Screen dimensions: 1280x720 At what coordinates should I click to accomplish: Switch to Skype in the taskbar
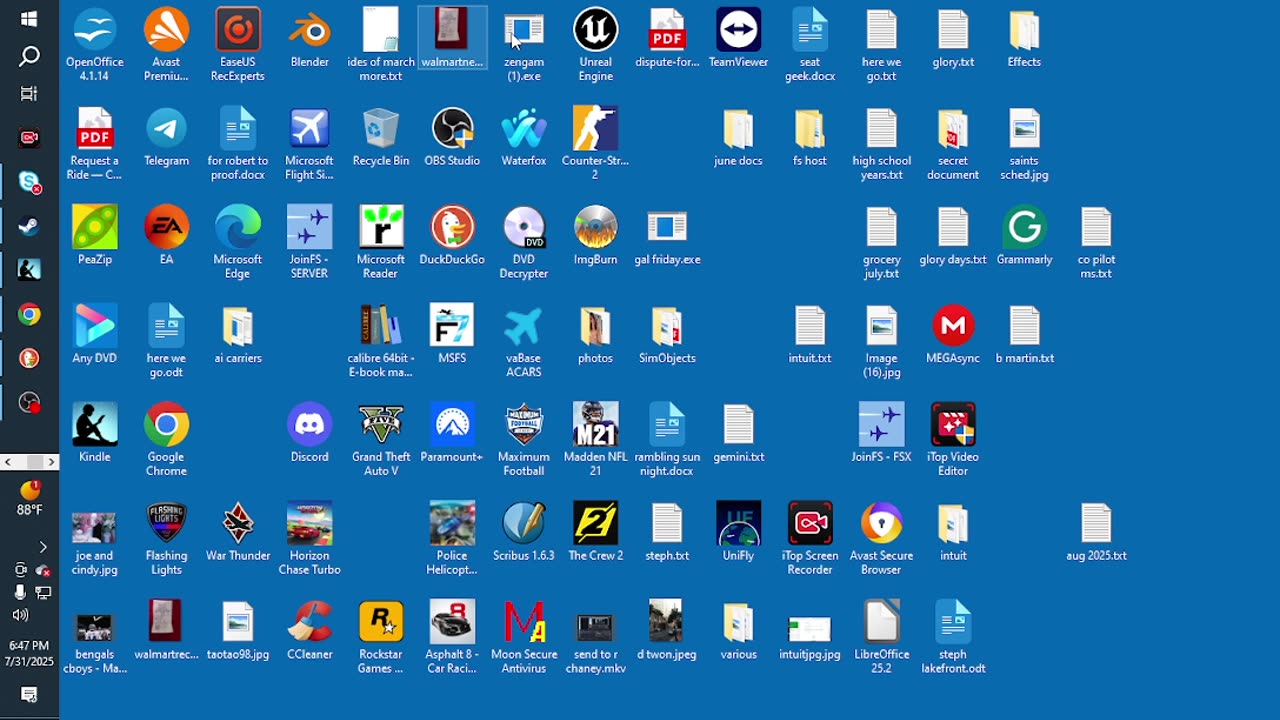coord(29,183)
